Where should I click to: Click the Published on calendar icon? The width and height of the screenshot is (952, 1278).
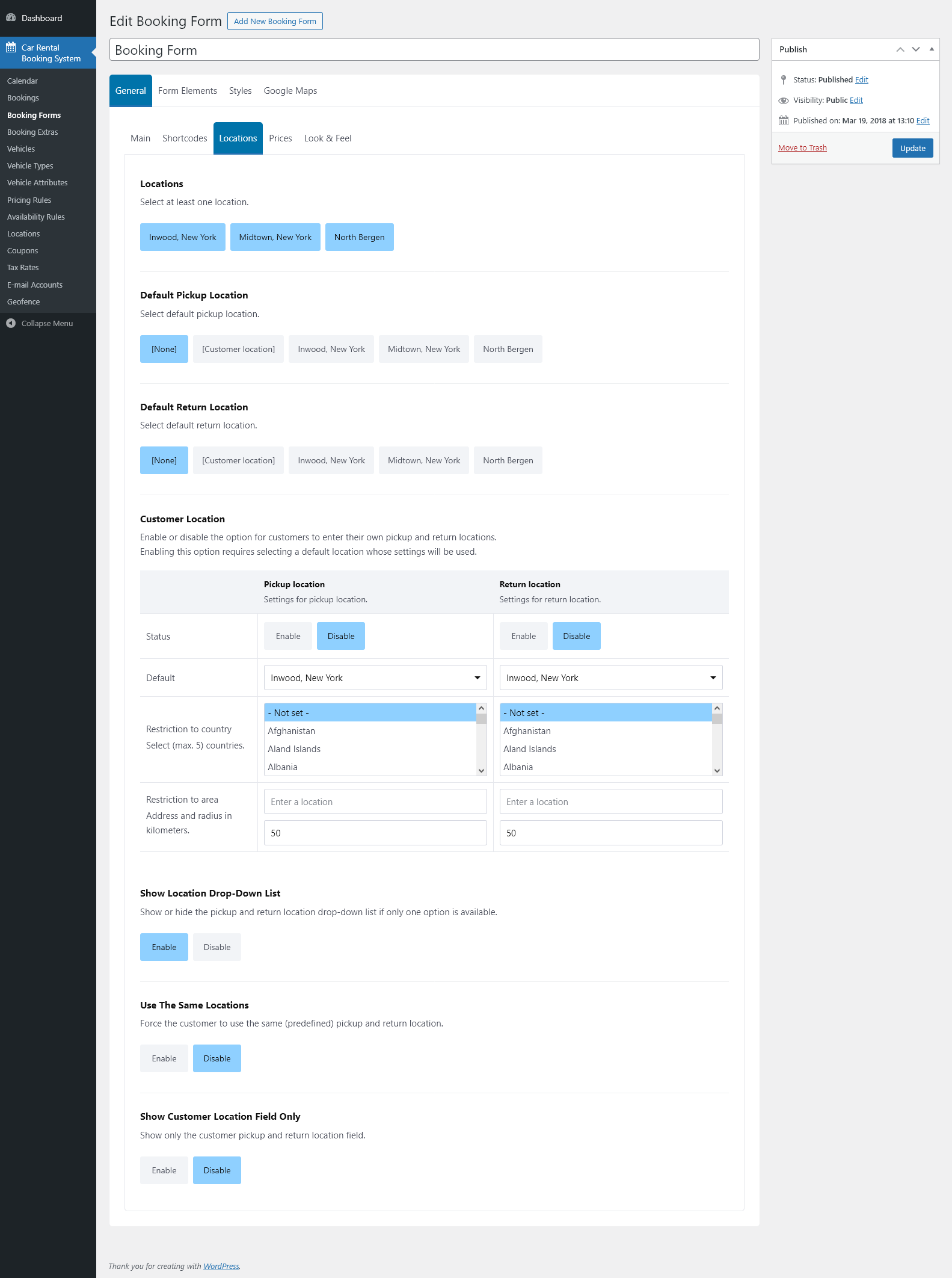(x=784, y=121)
